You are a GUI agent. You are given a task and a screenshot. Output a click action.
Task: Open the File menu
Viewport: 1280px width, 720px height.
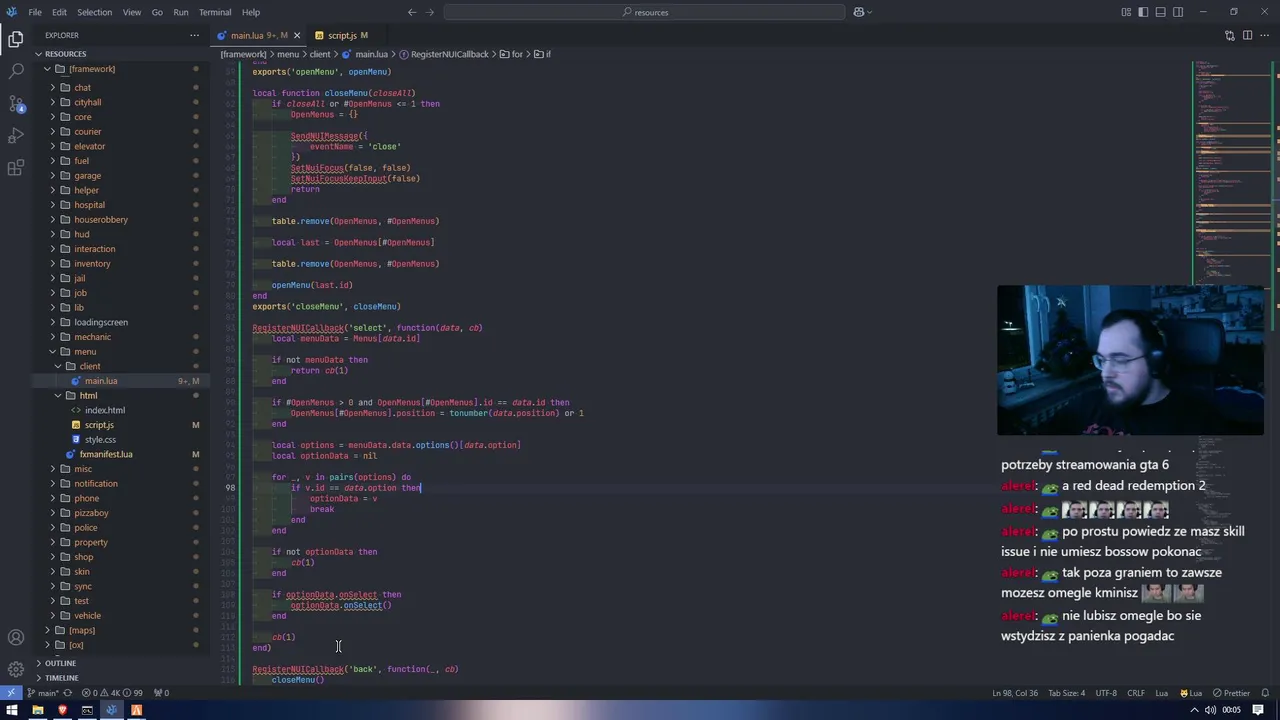[35, 12]
